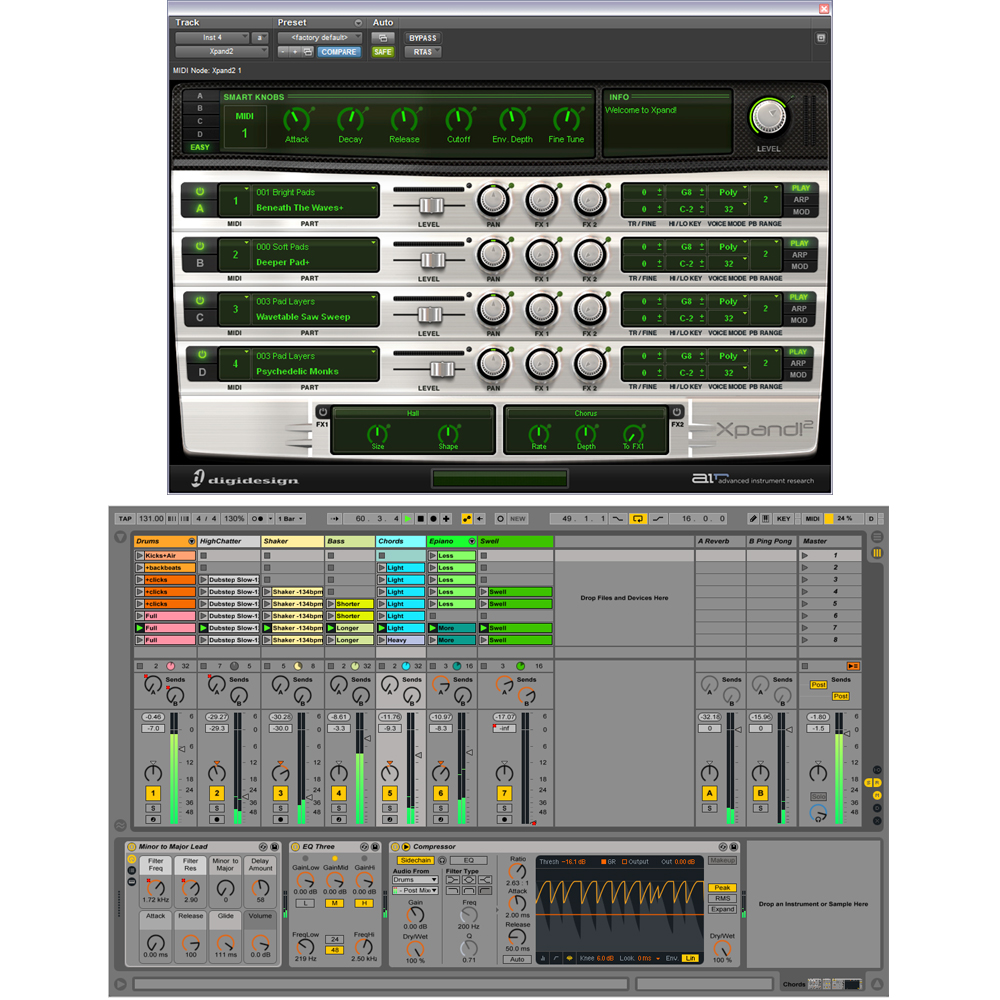Save the EQ Three preset

[375, 847]
